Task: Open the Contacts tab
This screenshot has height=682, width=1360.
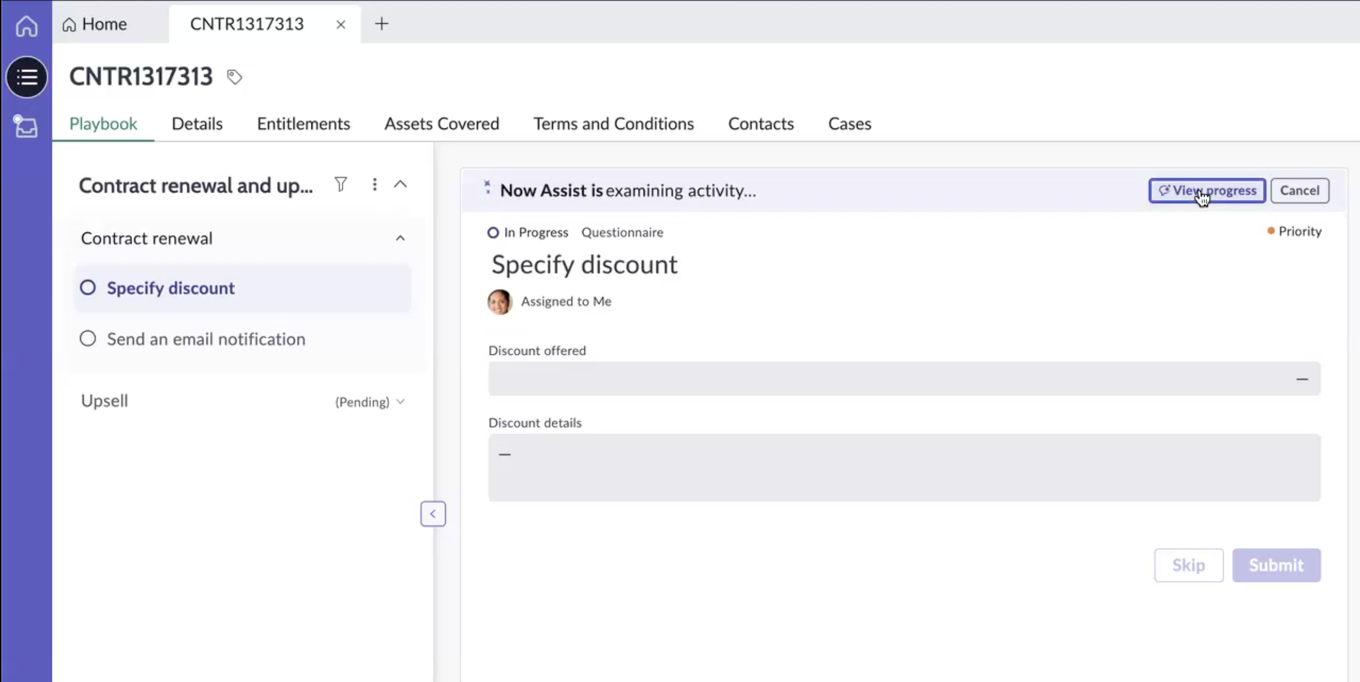Action: click(761, 124)
